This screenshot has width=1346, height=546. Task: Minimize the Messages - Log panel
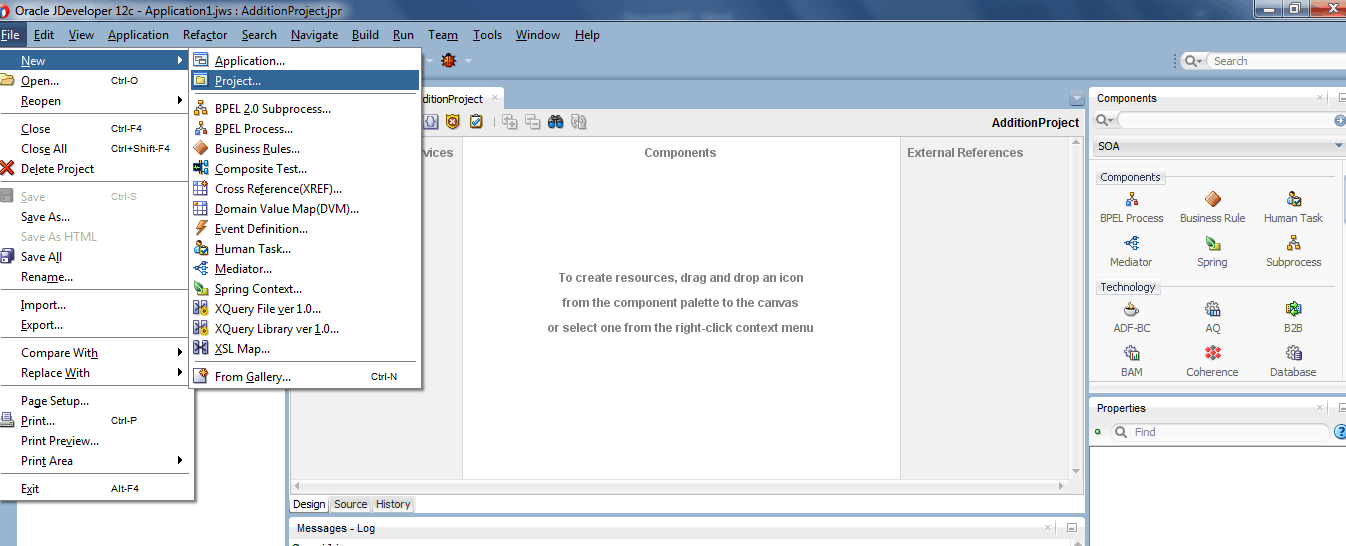(1071, 528)
